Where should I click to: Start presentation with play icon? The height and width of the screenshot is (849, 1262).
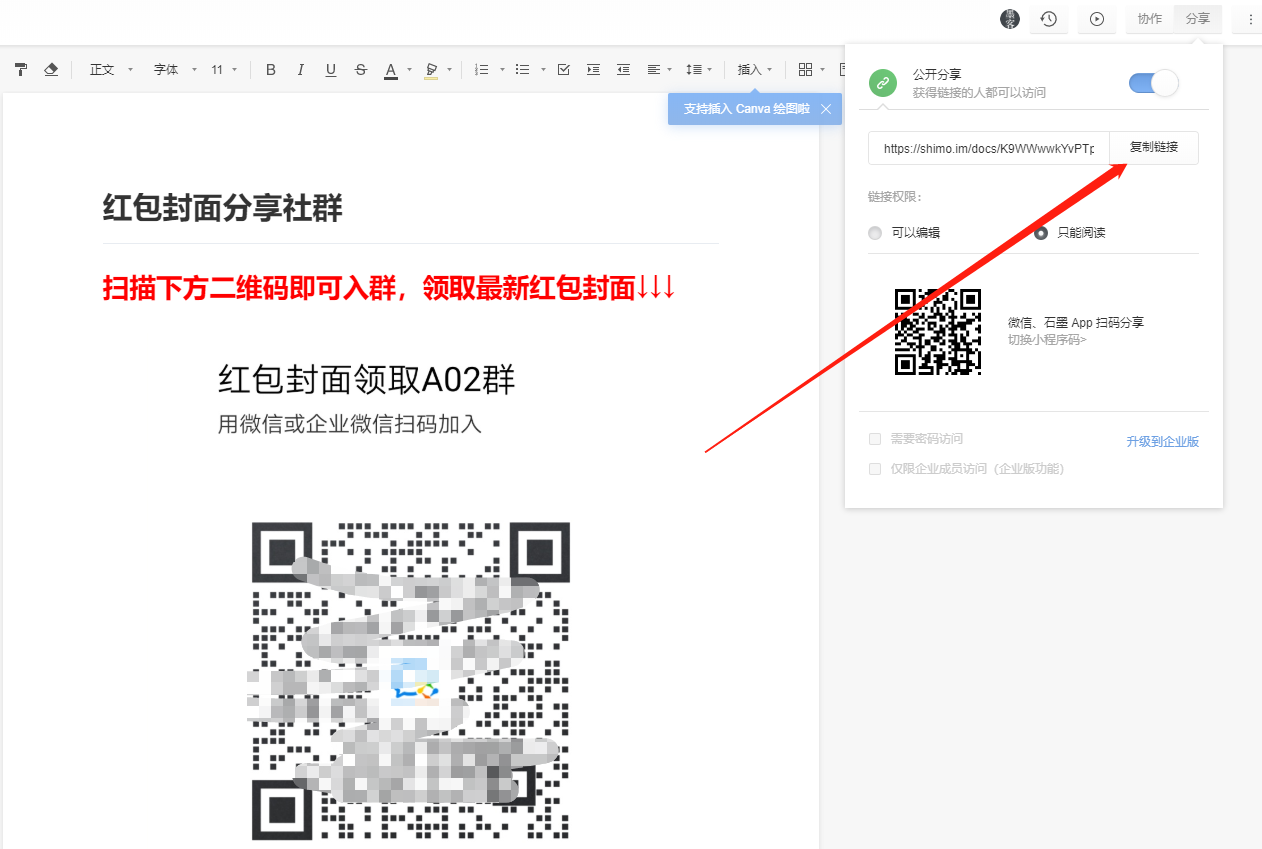pos(1097,19)
